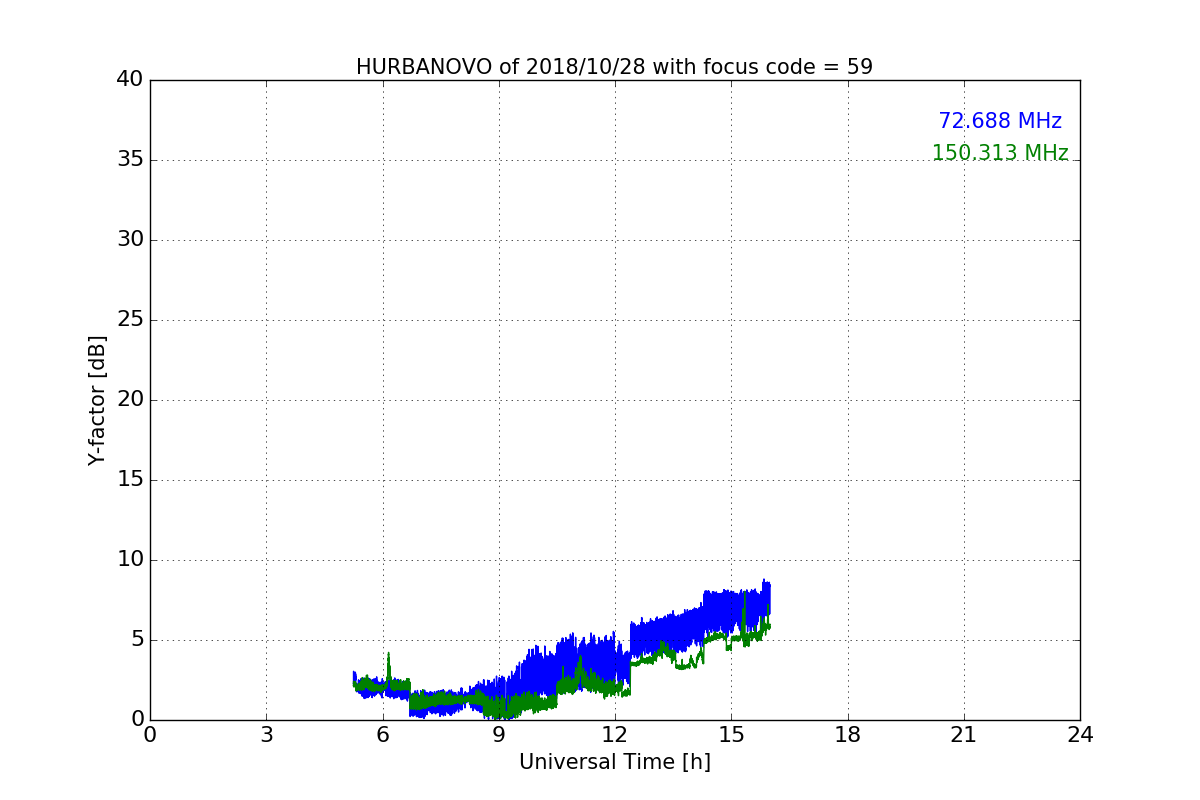The width and height of the screenshot is (1200, 800).
Task: Click the y-axis tick label '40'
Action: (x=130, y=80)
